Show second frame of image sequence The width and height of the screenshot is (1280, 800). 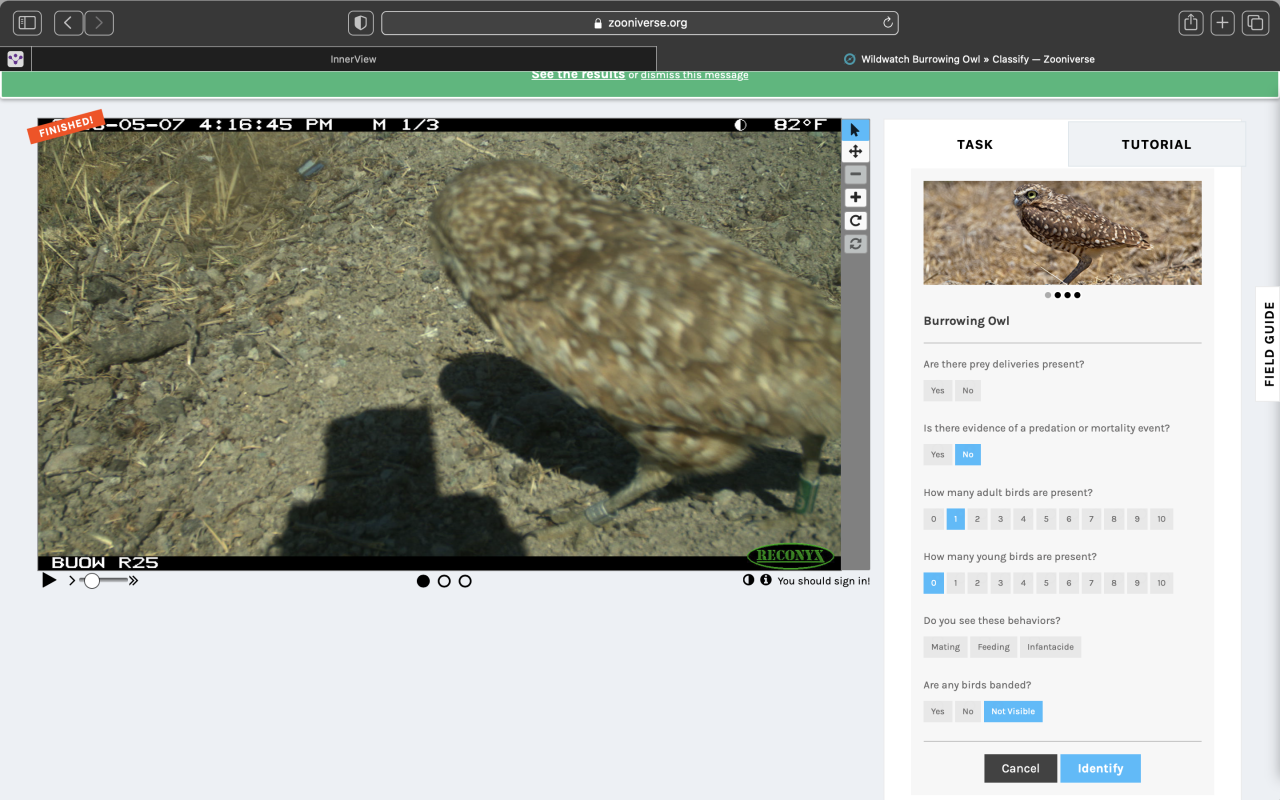pyautogui.click(x=444, y=581)
